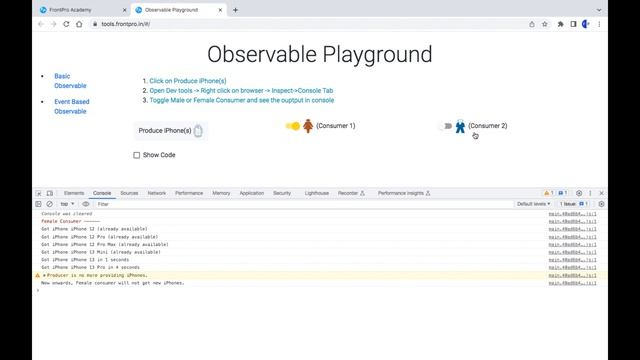The width and height of the screenshot is (640, 360).
Task: Switch to the Recorder tab
Action: click(351, 193)
